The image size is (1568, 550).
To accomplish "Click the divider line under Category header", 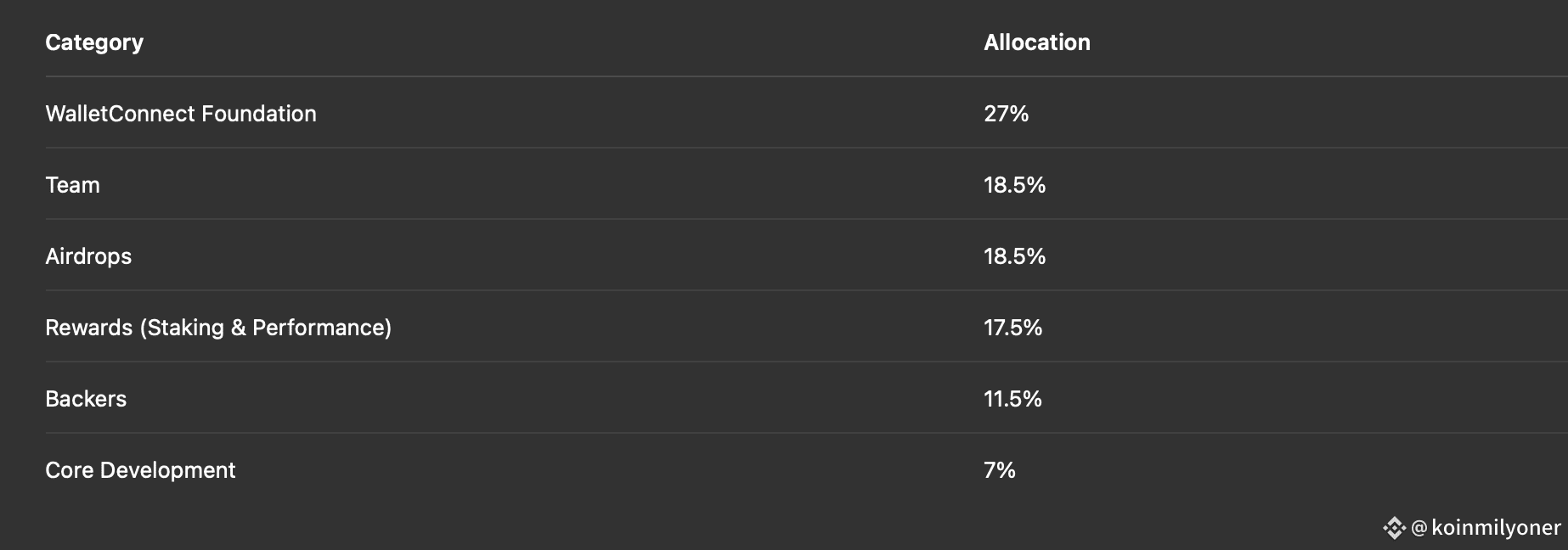I will click(806, 76).
